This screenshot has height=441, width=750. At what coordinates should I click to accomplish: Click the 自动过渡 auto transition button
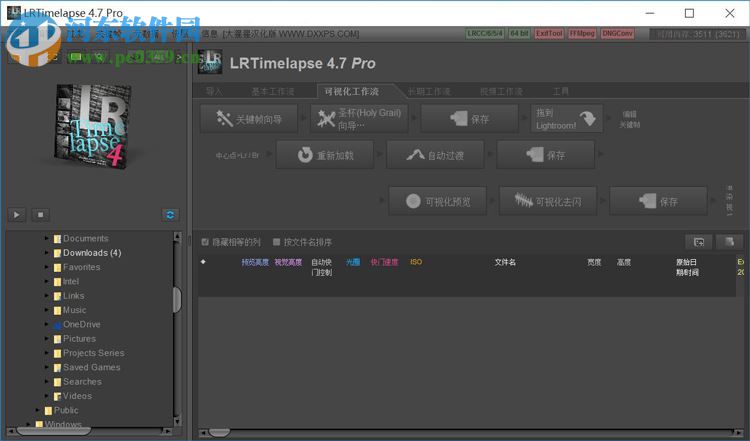435,155
